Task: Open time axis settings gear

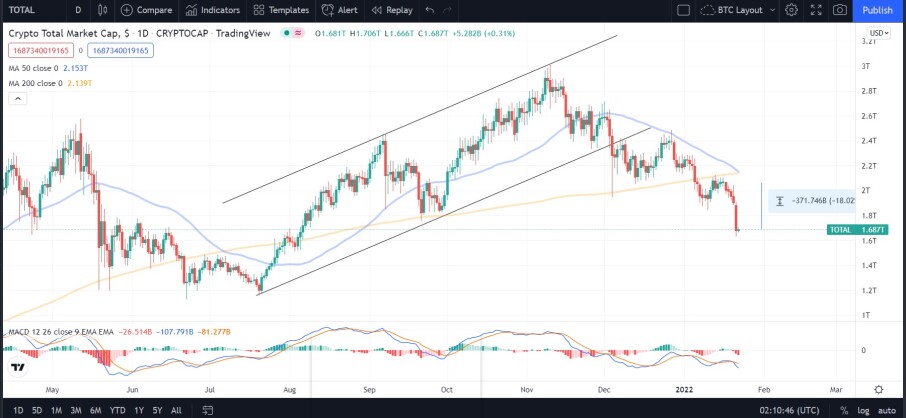Action: [x=879, y=390]
